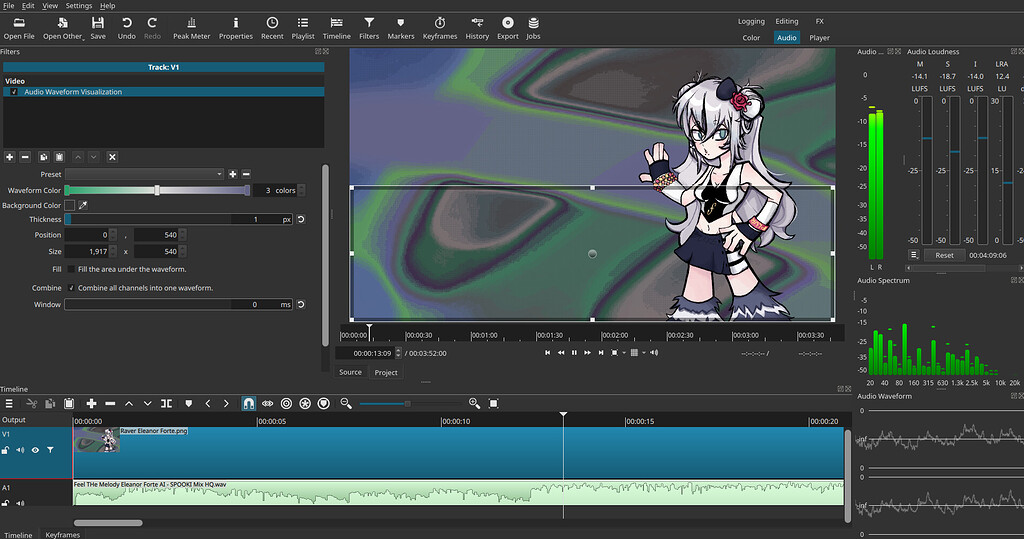Add a filter with the plus icon
Viewport: 1024px width, 539px height.
10,157
